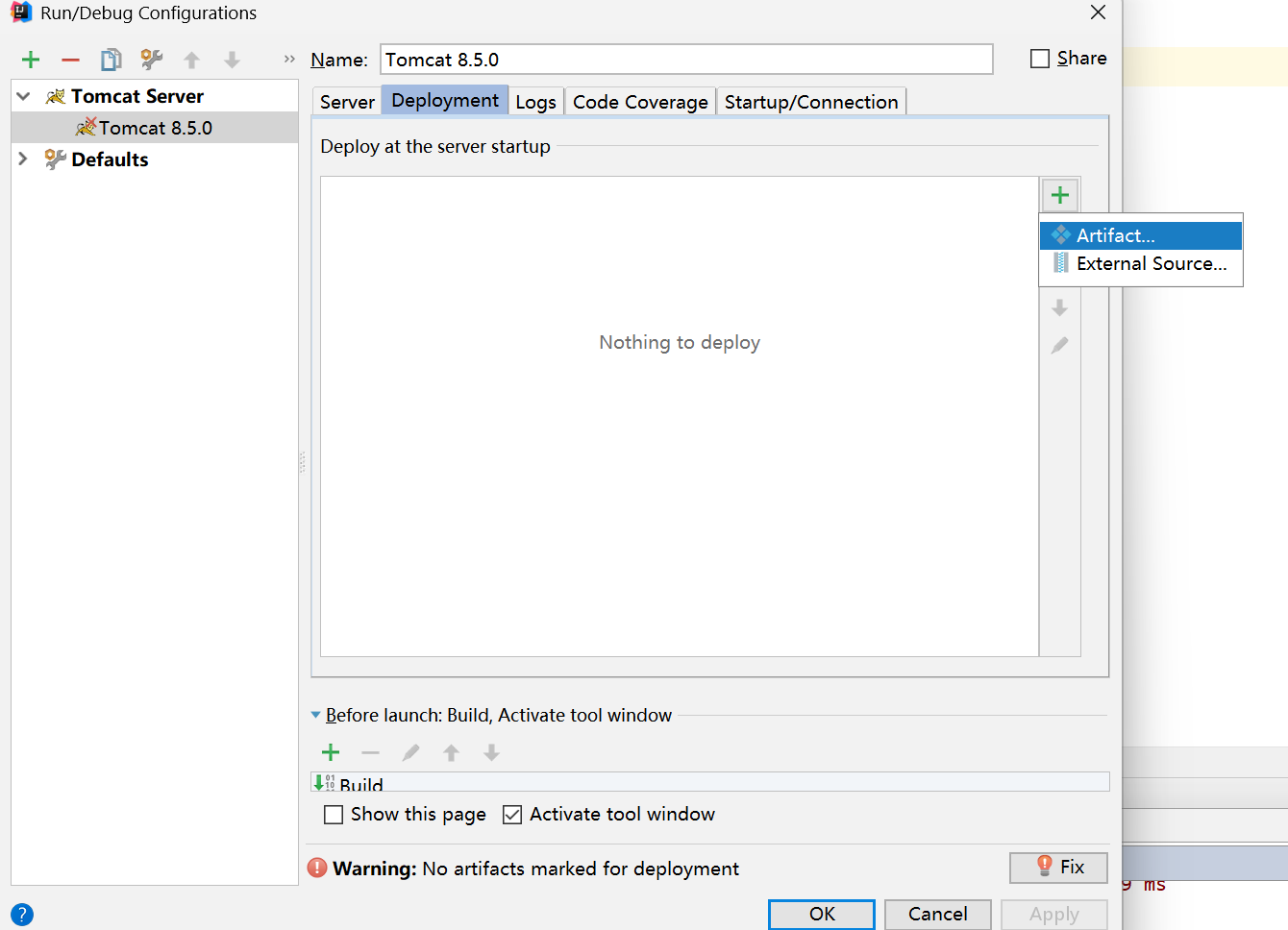Open the Logs tab
This screenshot has height=930, width=1288.
point(535,102)
